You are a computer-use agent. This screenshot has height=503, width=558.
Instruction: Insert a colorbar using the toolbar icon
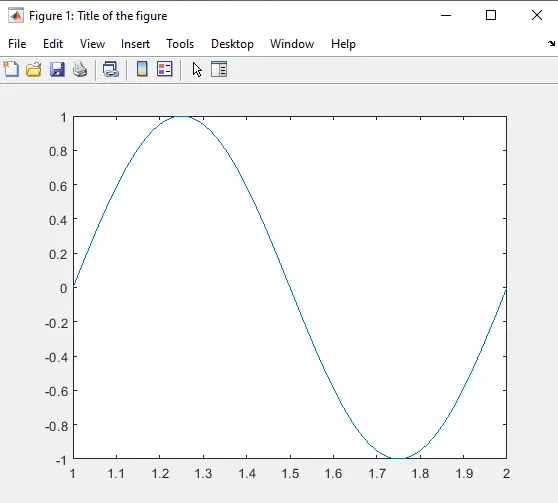click(x=142, y=69)
